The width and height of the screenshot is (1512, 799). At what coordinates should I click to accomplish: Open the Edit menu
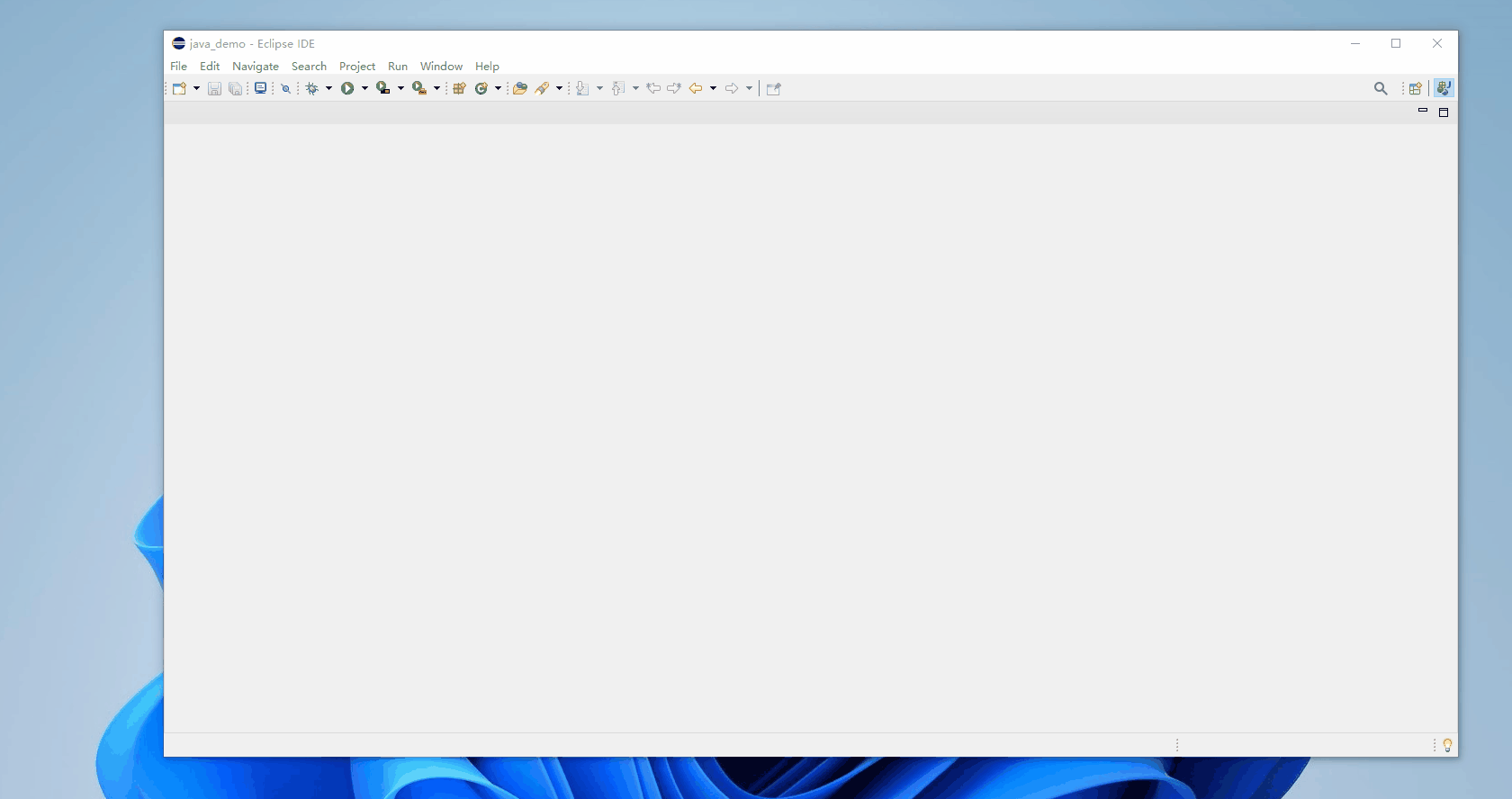click(x=210, y=67)
